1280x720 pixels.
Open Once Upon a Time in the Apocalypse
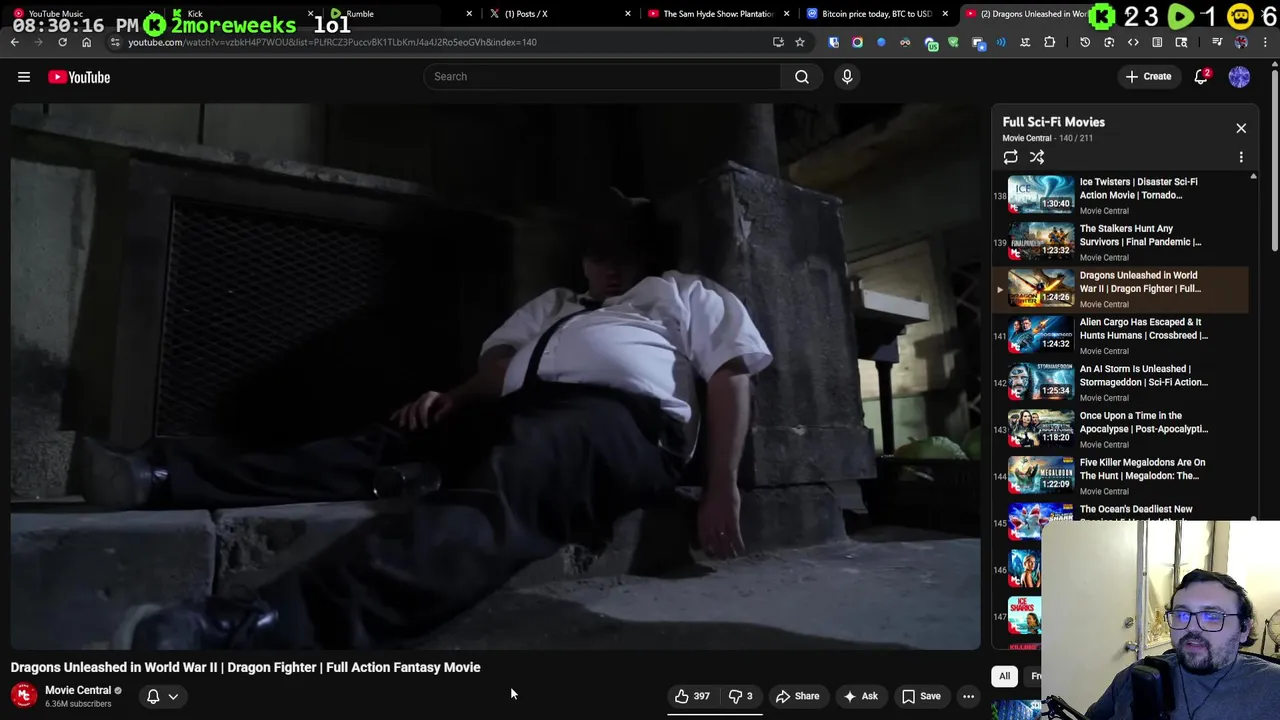[1120, 429]
